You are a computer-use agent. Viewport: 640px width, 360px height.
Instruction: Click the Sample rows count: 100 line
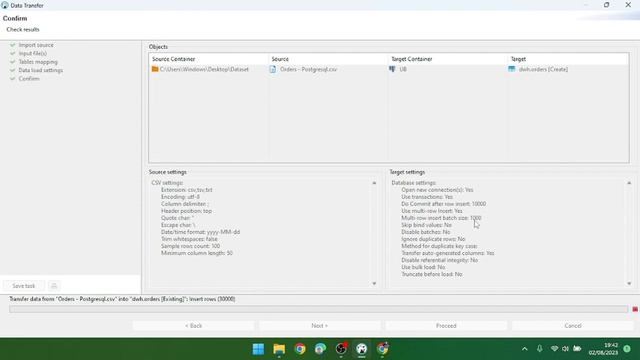click(190, 246)
